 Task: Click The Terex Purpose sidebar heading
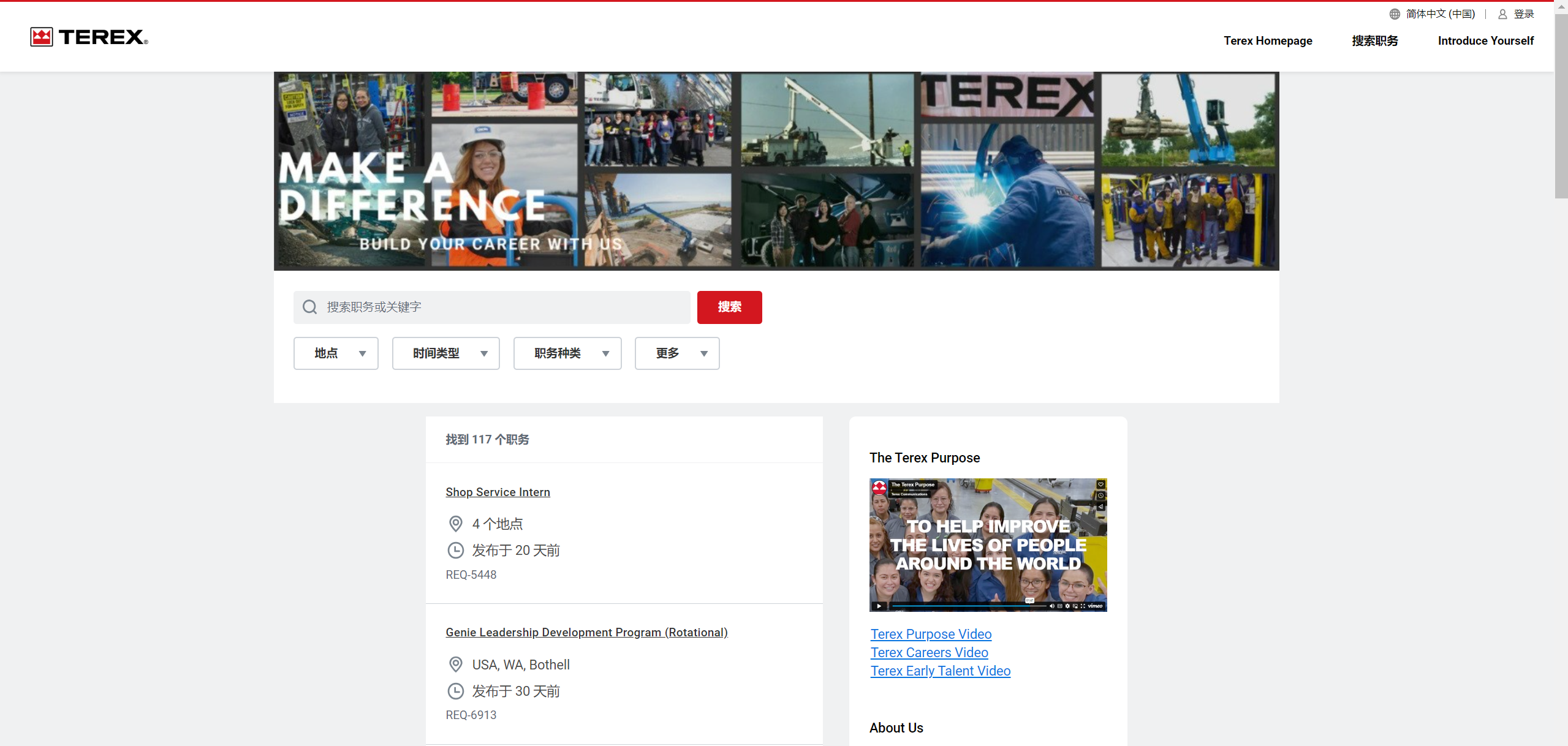point(925,458)
